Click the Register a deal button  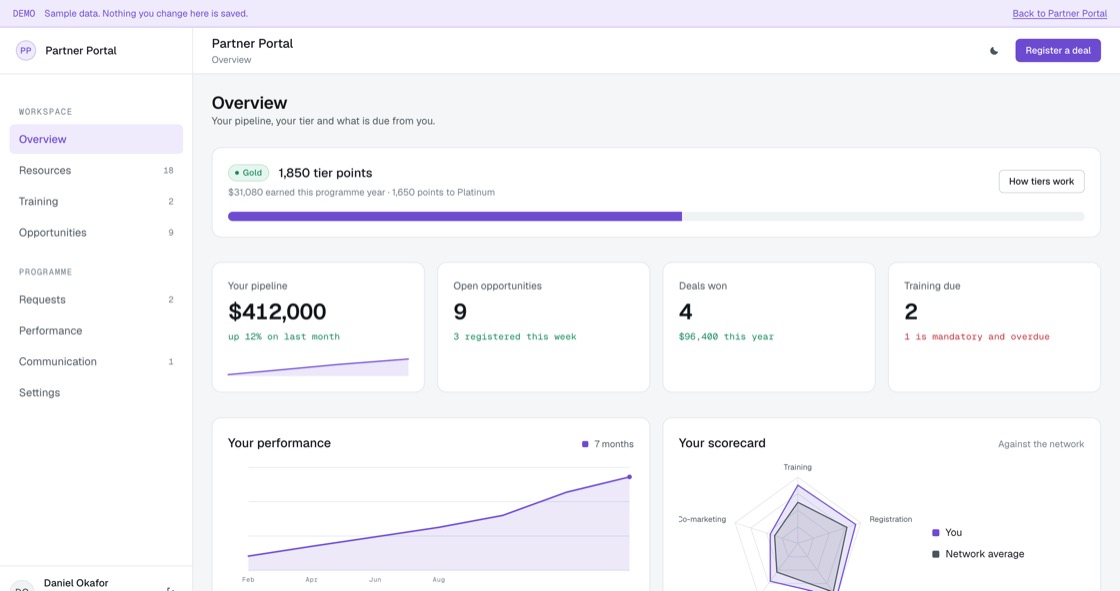1058,51
